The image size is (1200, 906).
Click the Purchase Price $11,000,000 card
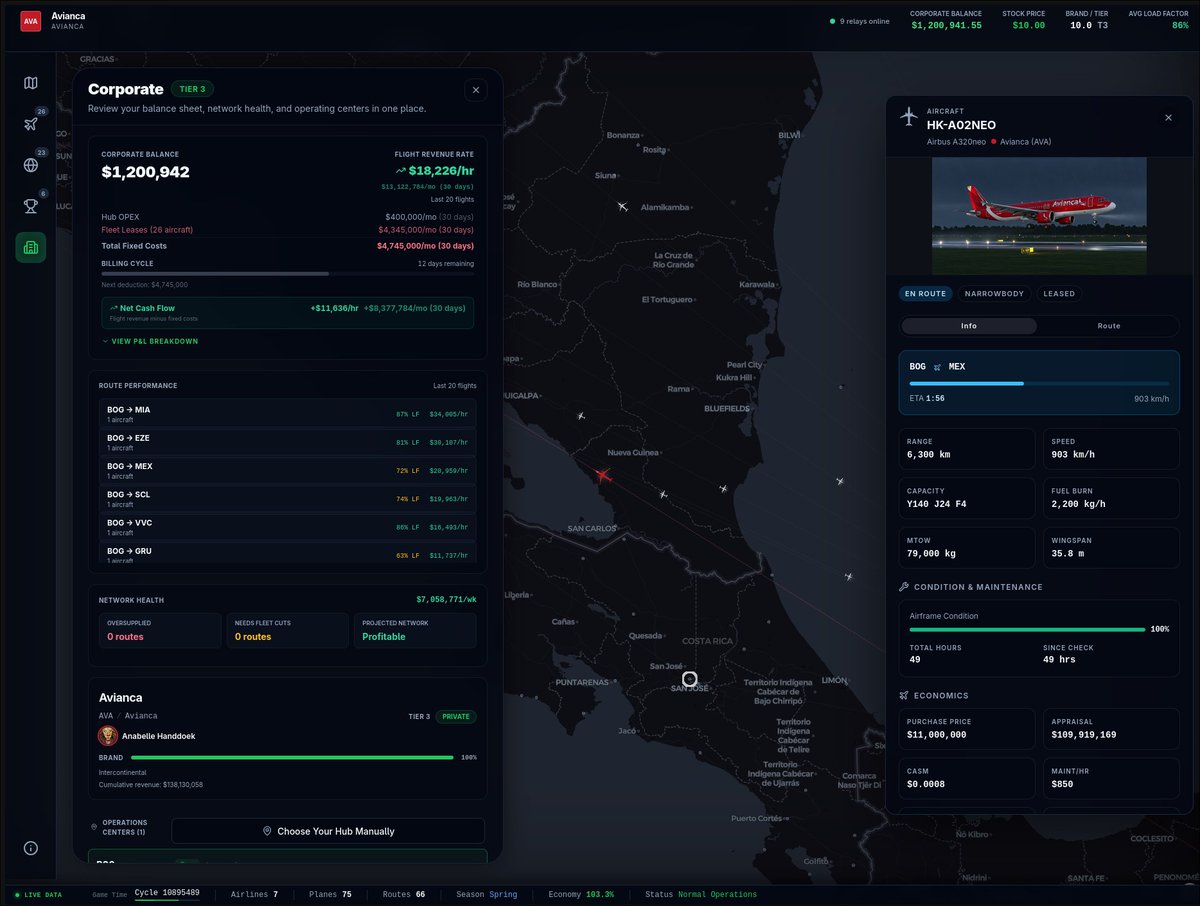coord(967,730)
